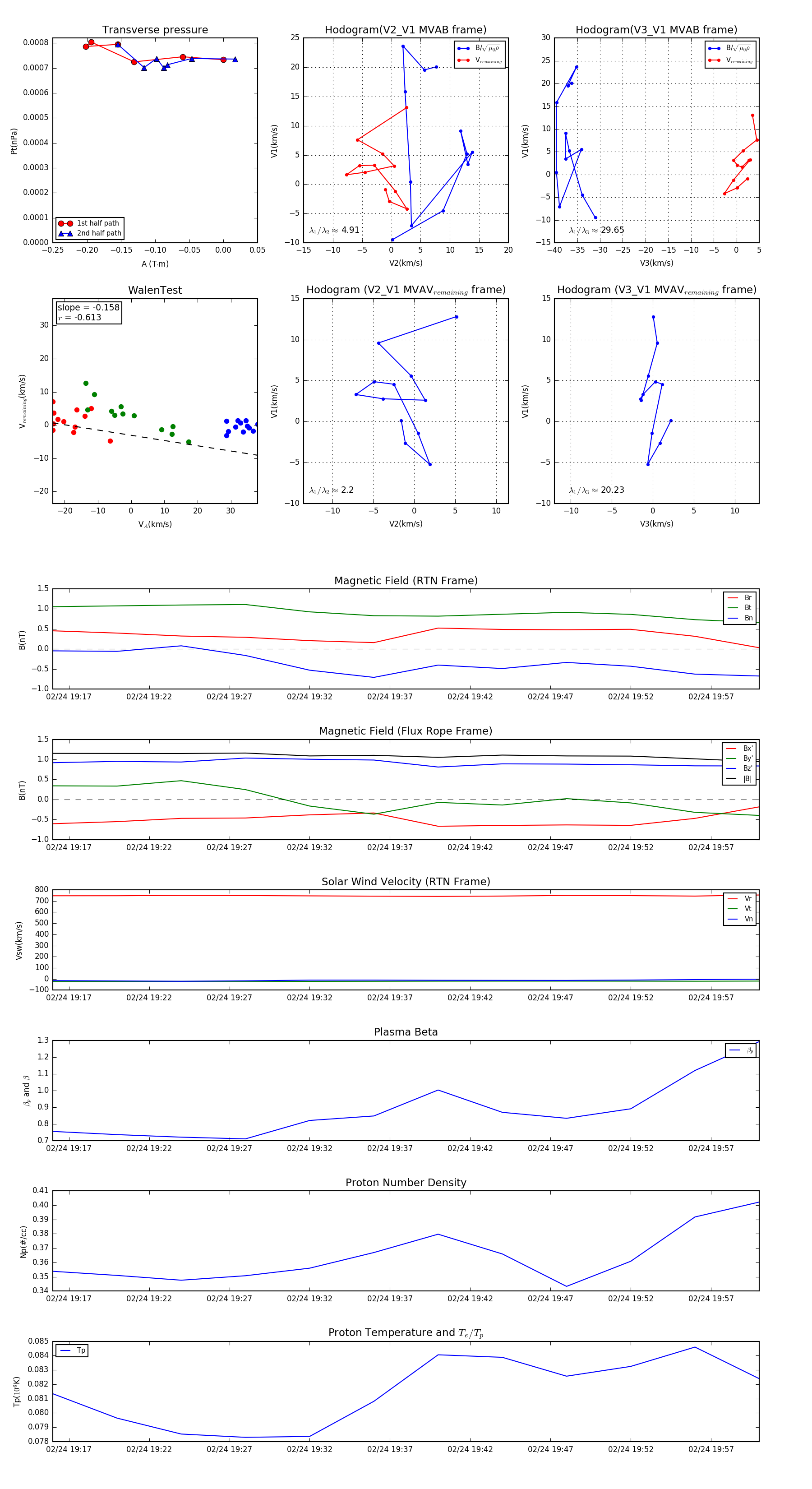Screen dimensions: 812x1489
Task: Click the '0.0008' tick on Transverse pressure
Action: (x=36, y=43)
